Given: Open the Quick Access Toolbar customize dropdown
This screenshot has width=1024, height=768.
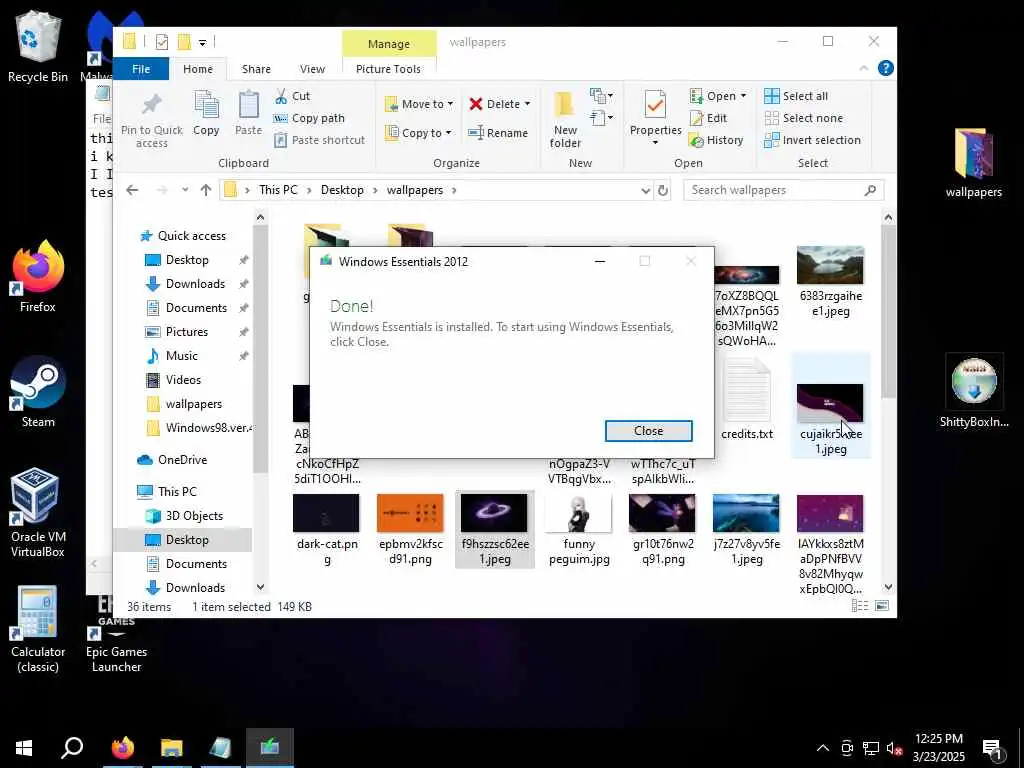Looking at the screenshot, I should coord(202,43).
